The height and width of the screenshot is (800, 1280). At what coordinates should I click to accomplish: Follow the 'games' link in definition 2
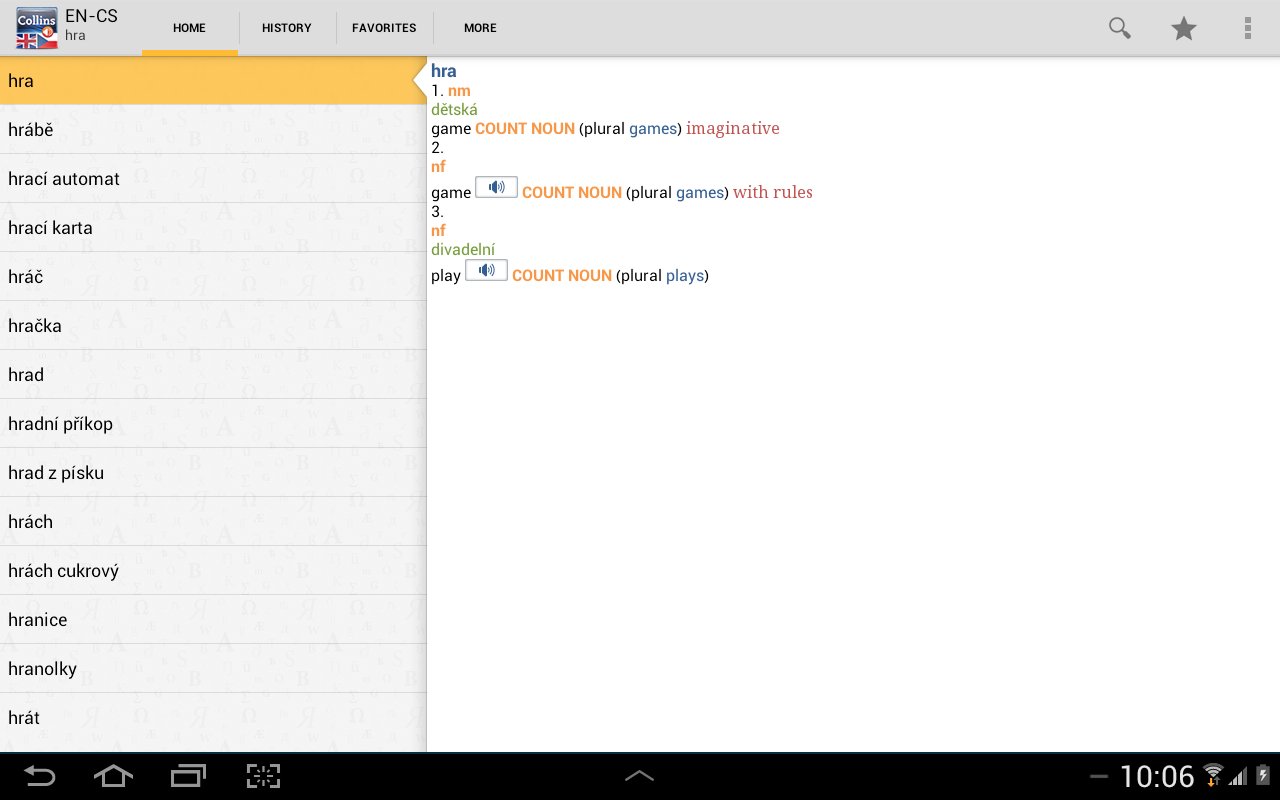point(700,193)
